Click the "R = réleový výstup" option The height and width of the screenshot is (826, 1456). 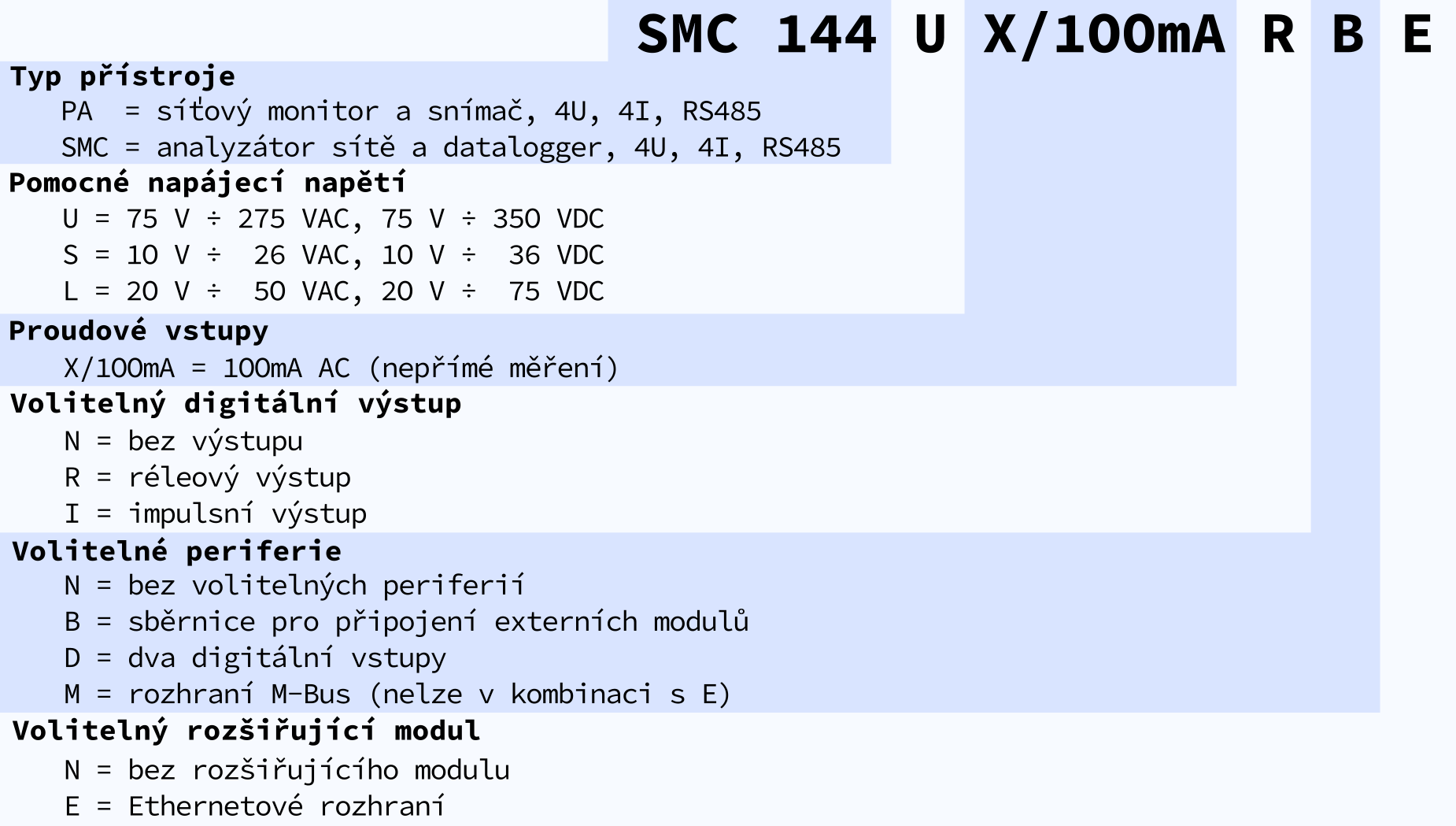pyautogui.click(x=207, y=477)
